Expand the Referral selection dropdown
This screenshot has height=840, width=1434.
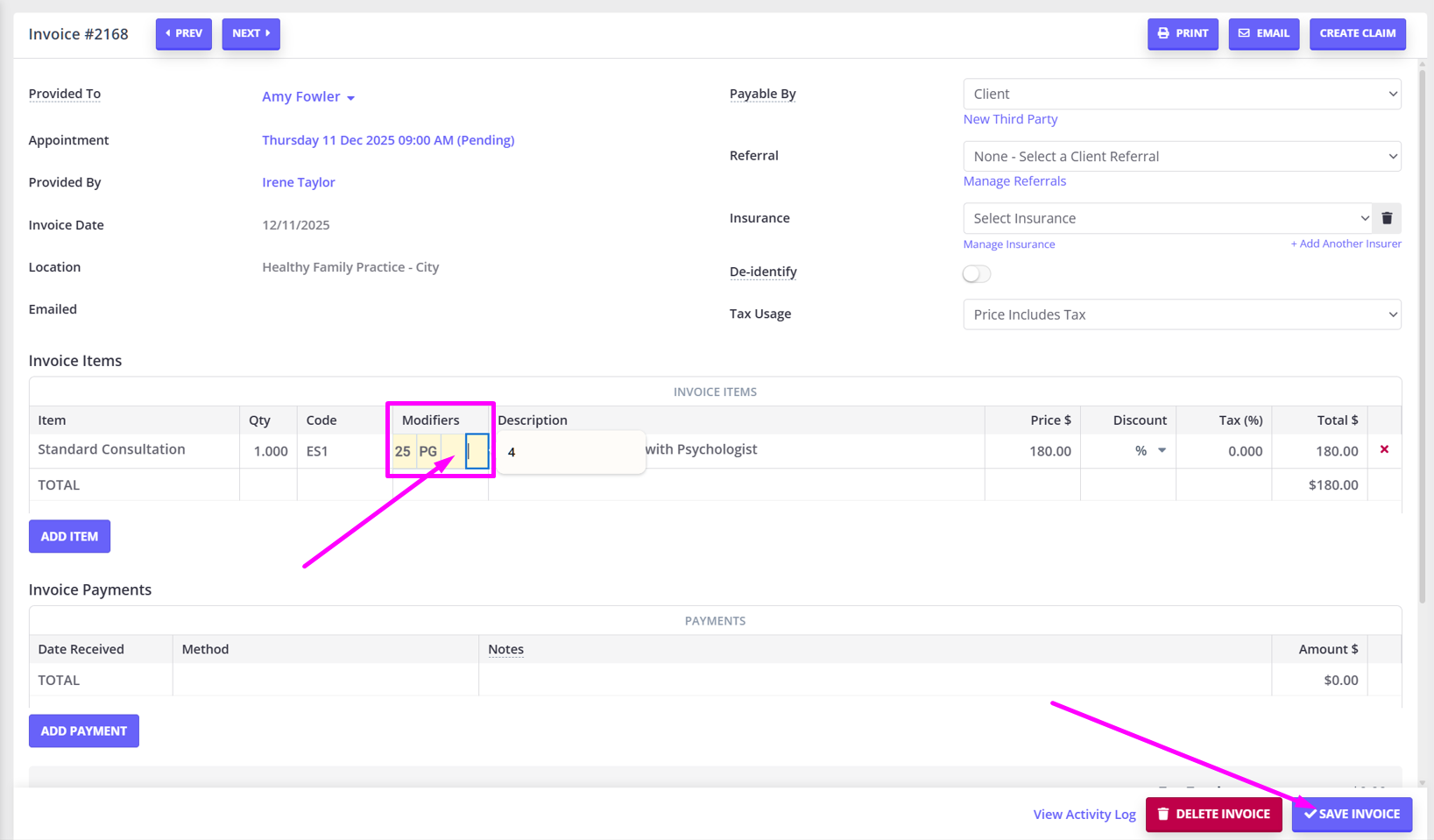pos(1181,156)
